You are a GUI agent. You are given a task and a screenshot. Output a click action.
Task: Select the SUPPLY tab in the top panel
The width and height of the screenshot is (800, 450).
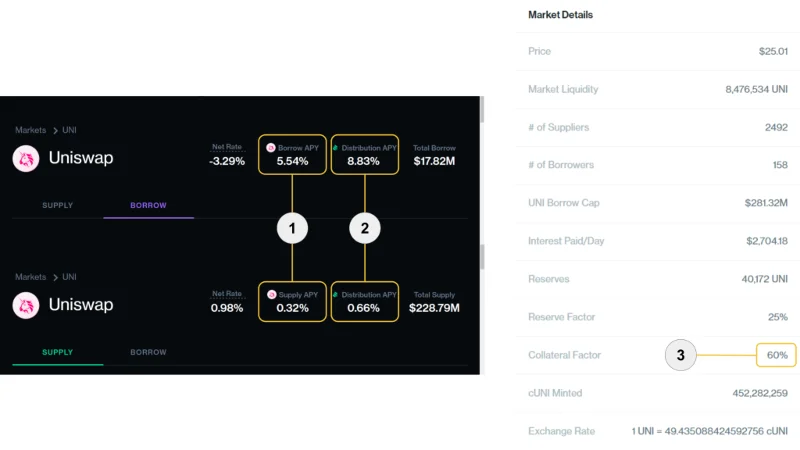coord(58,205)
